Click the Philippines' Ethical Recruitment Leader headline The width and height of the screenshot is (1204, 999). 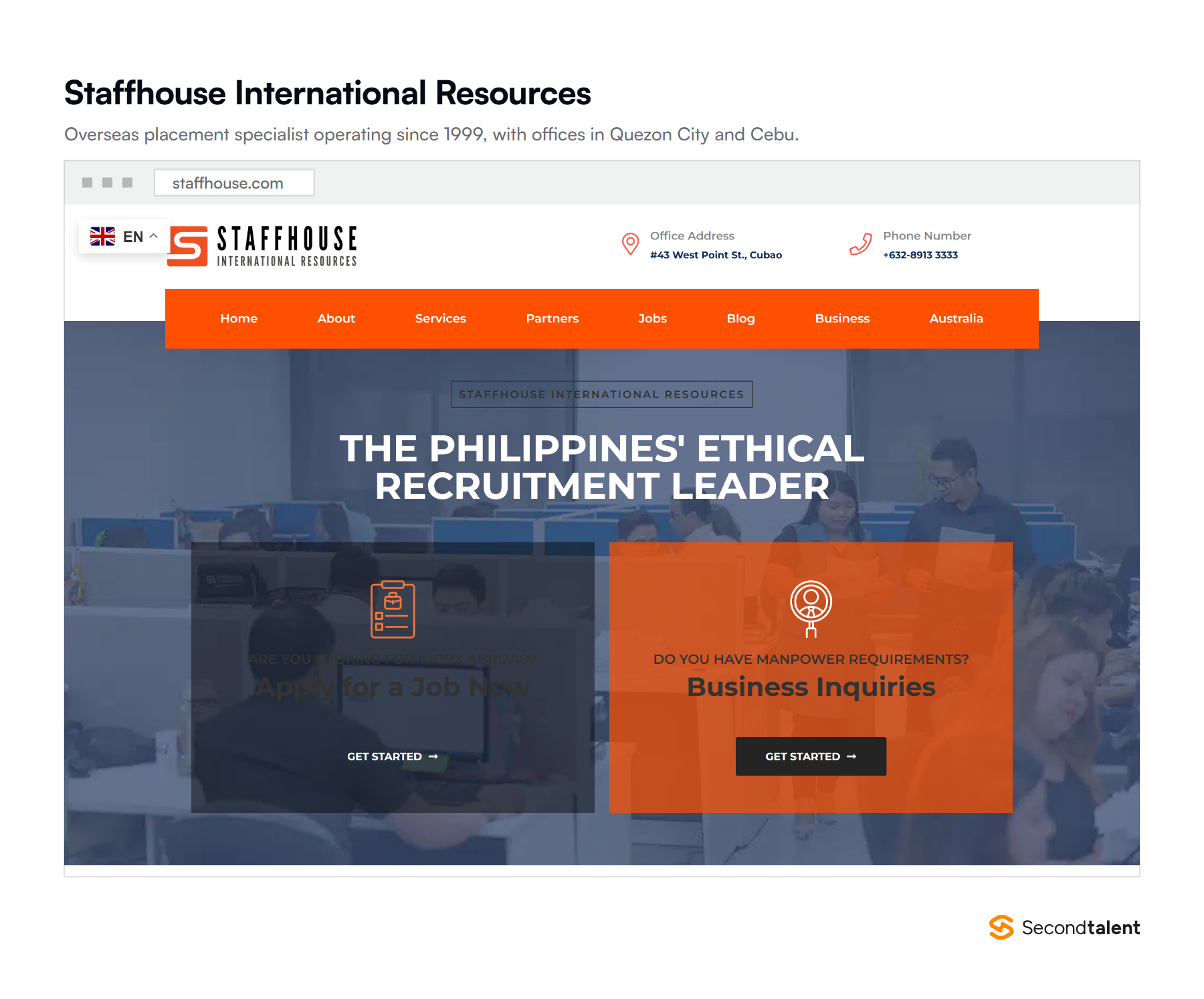602,467
